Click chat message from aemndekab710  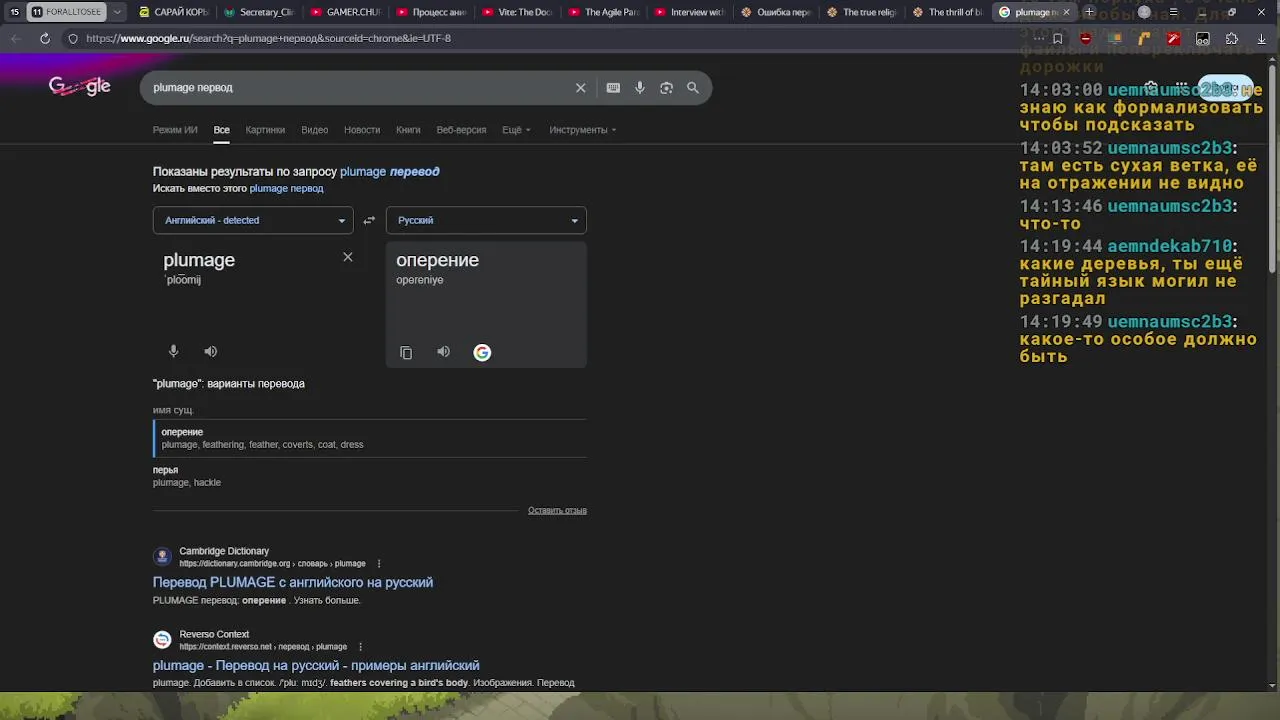pos(1131,272)
